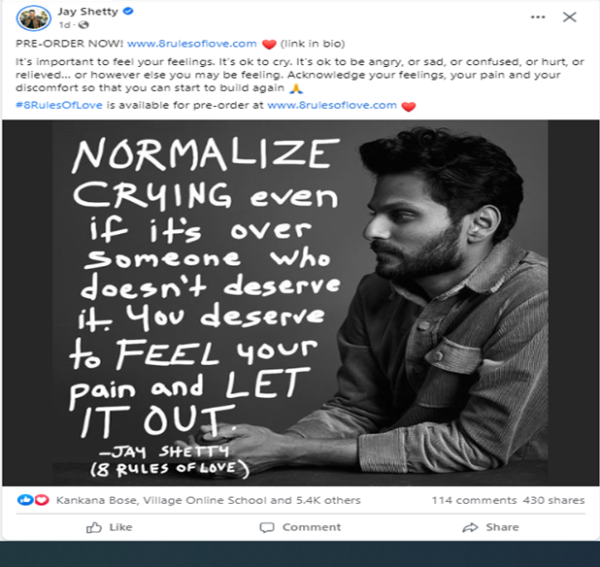This screenshot has height=567, width=600.
Task: Open the three-dot post options menu
Action: coord(538,17)
